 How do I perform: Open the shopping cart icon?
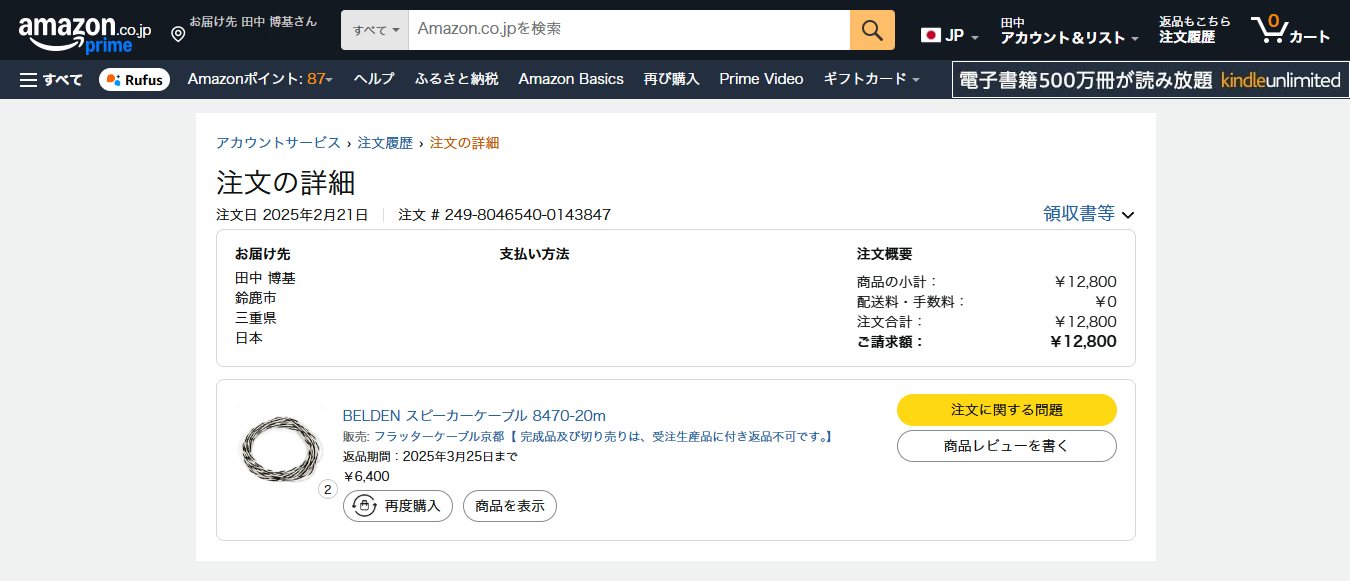(x=1290, y=30)
